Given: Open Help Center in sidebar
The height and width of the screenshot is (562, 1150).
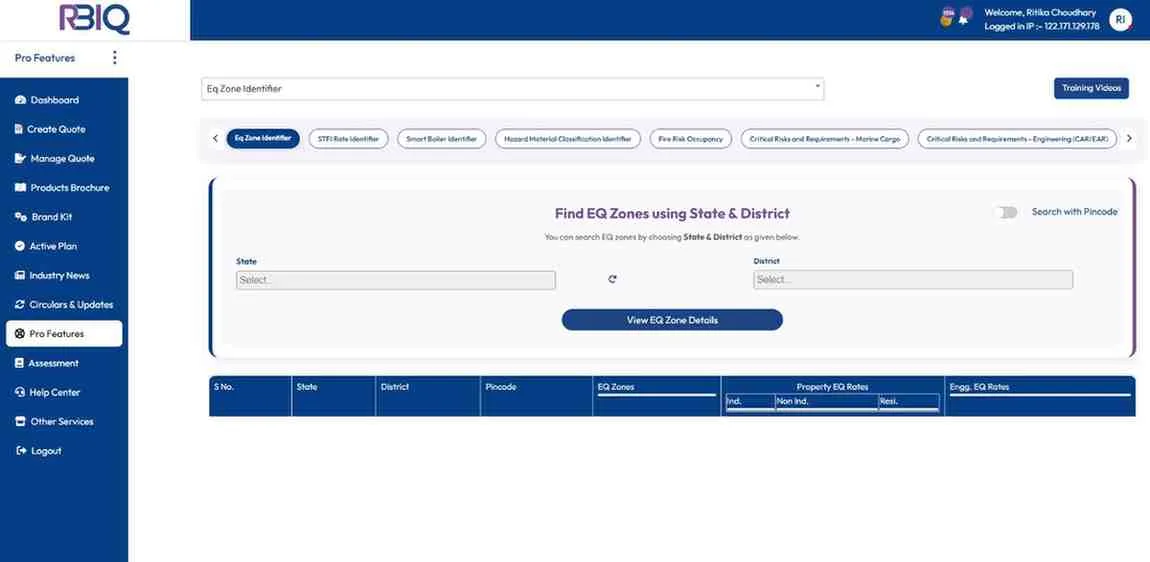Looking at the screenshot, I should click(54, 393).
